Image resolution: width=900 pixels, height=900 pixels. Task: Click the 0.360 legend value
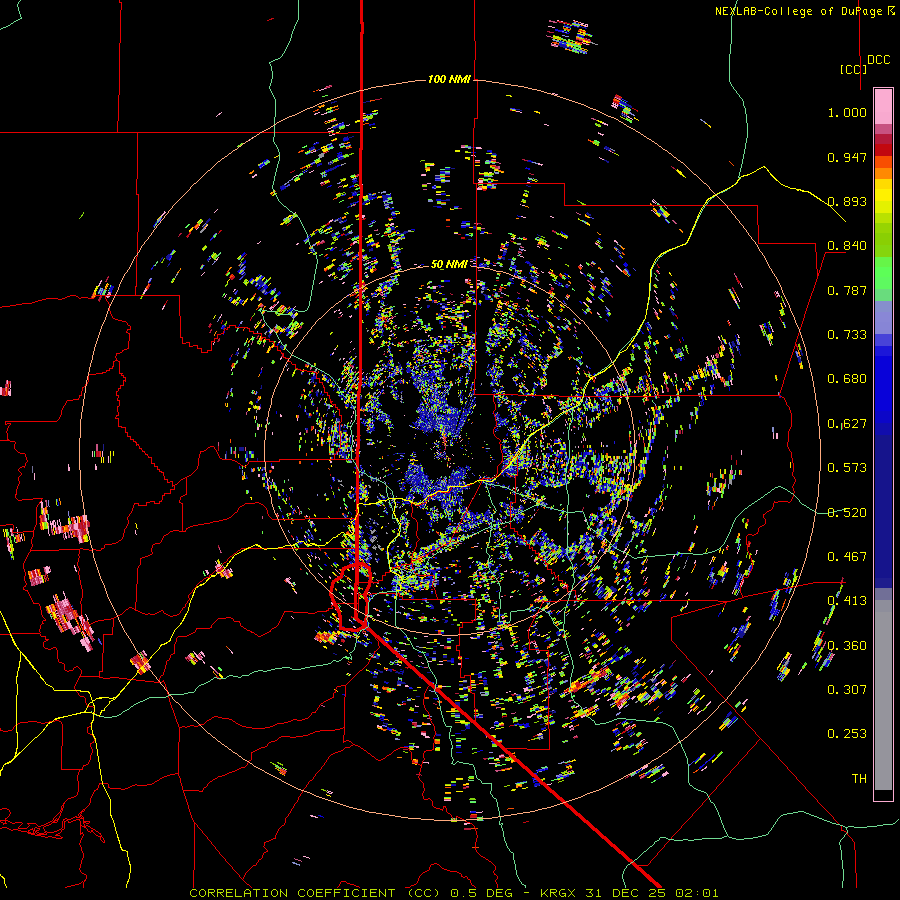click(847, 646)
